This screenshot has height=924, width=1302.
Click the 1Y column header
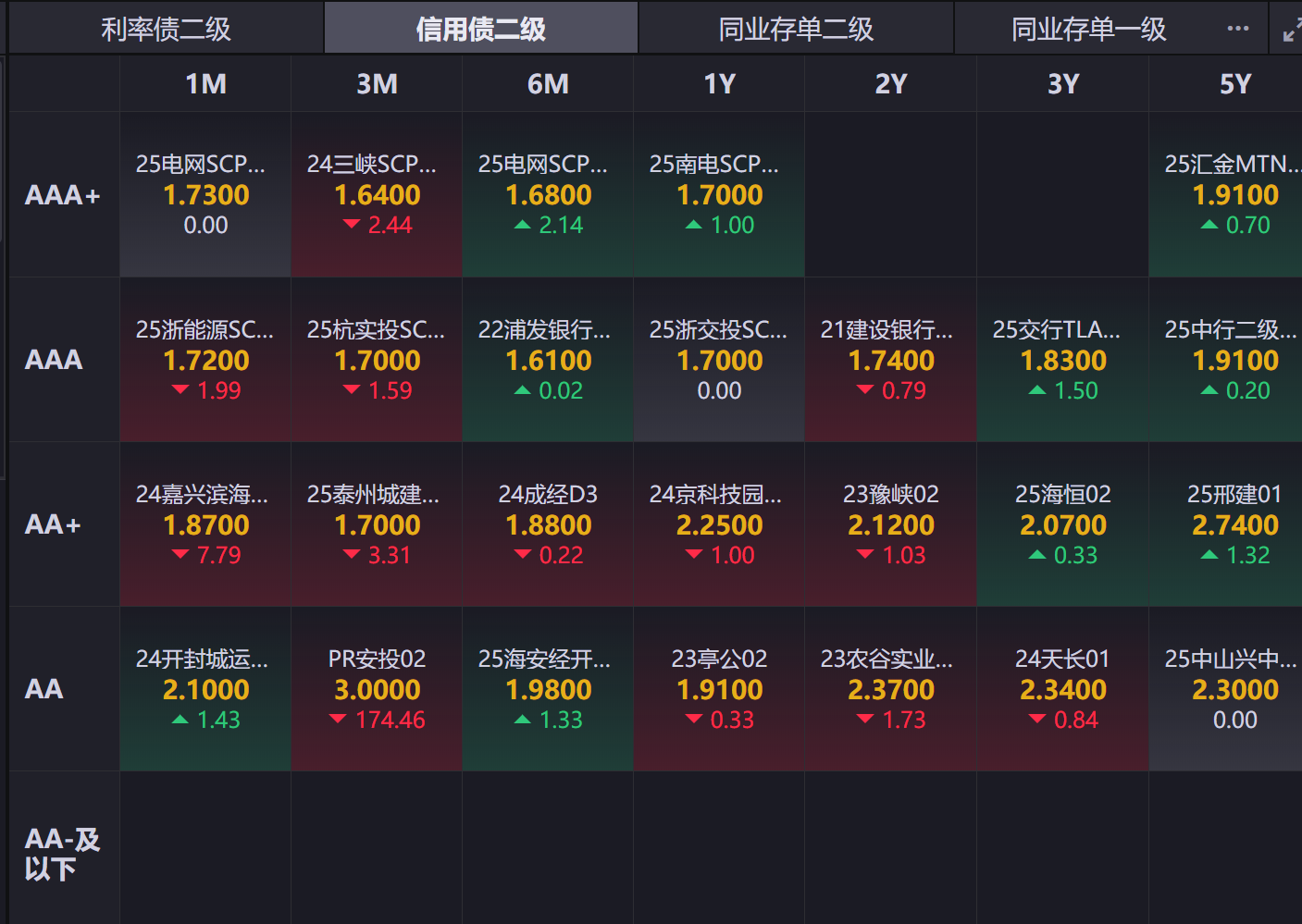pos(719,84)
